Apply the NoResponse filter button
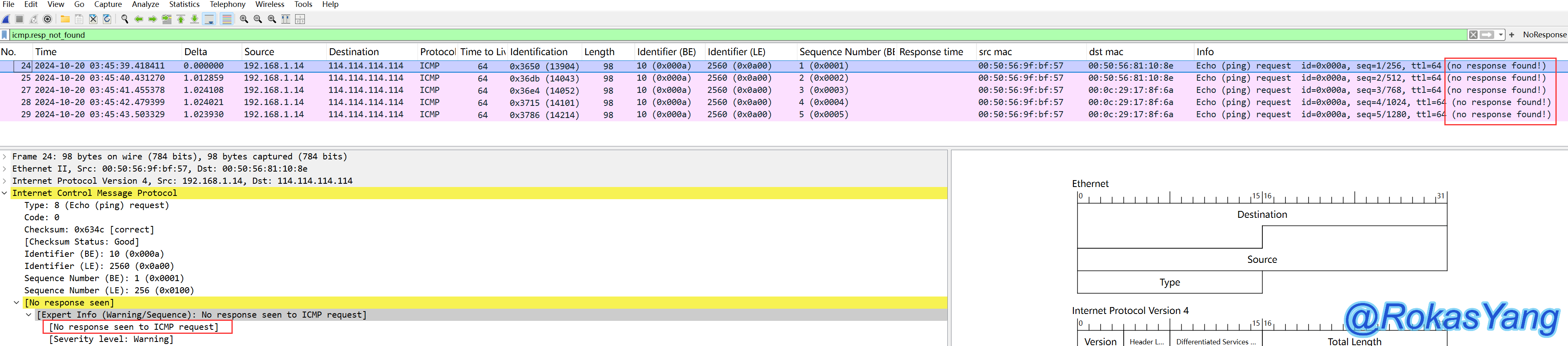This screenshot has width=1568, height=346. pyautogui.click(x=1544, y=35)
